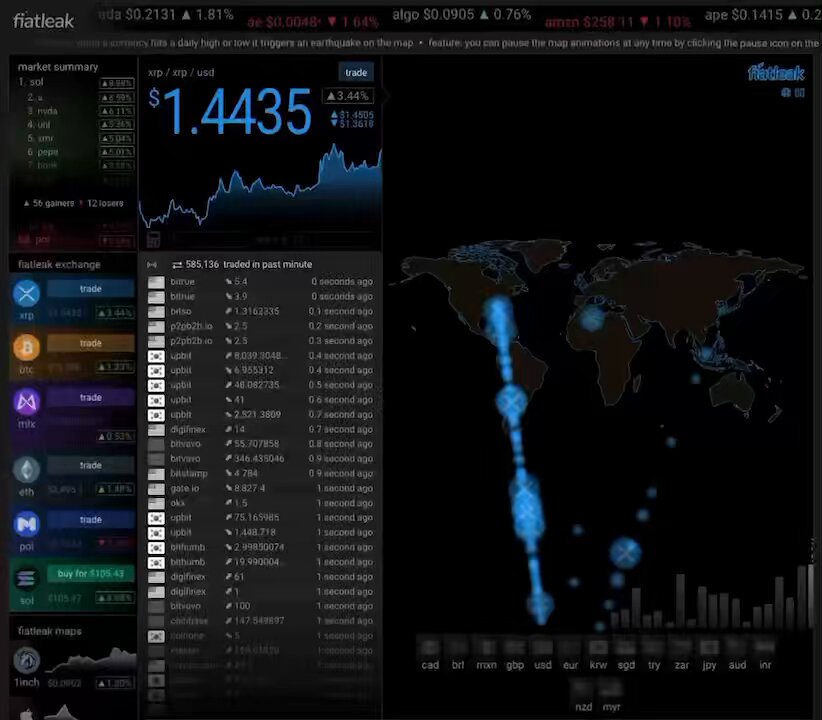The width and height of the screenshot is (822, 720).
Task: Click the nzd currency flag below the map
Action: click(x=583, y=689)
